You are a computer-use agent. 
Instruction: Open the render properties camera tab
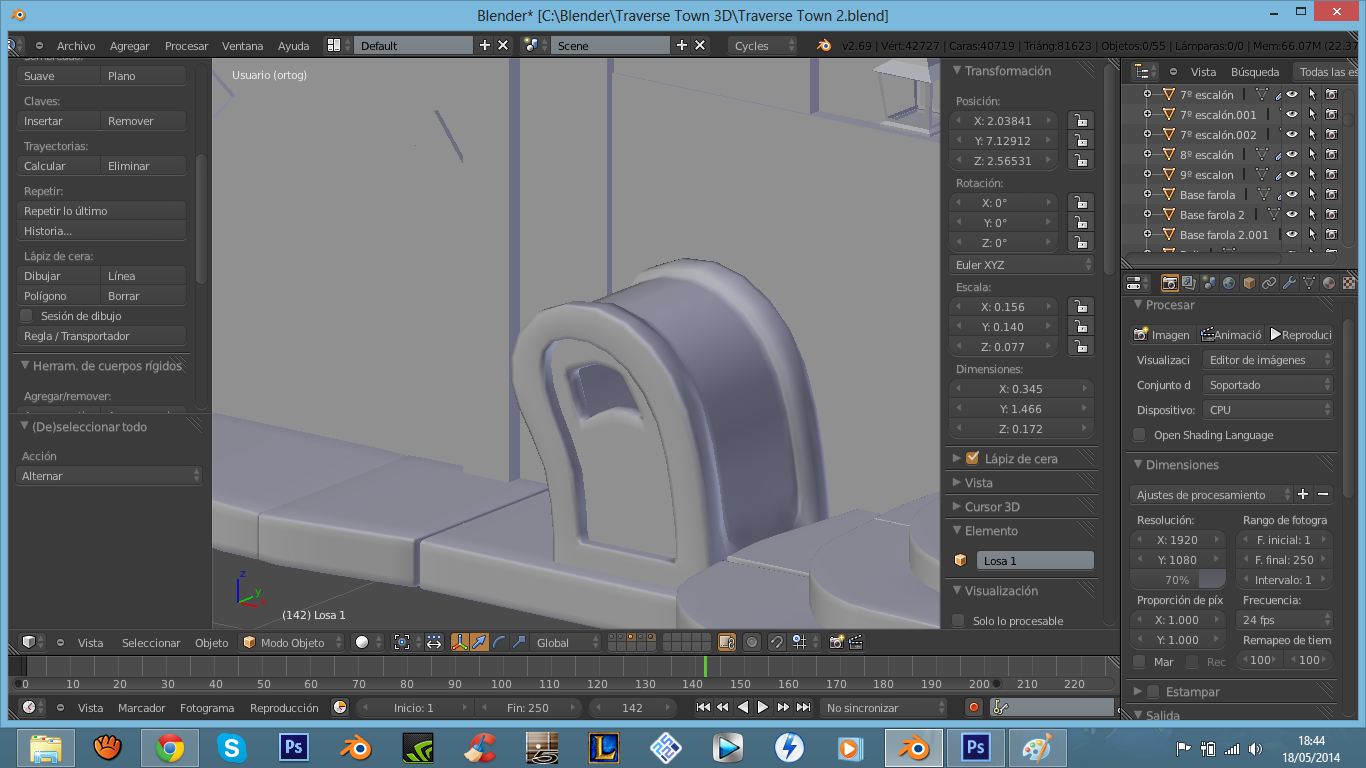[1169, 283]
